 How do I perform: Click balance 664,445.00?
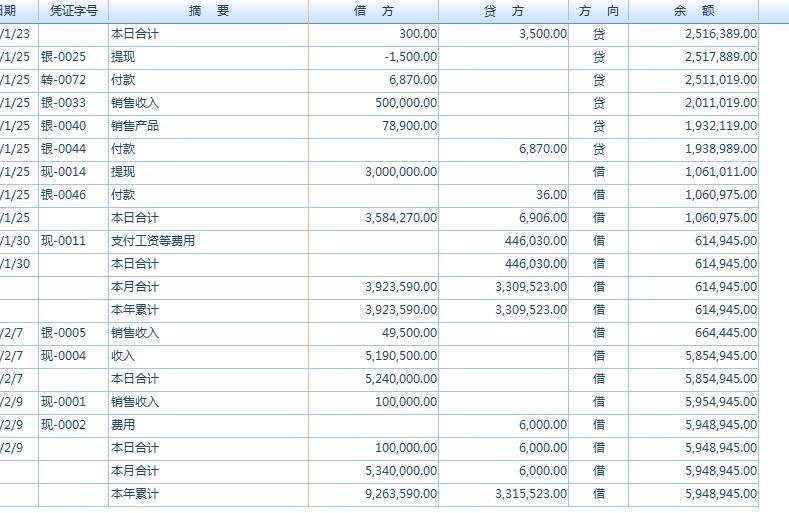pos(726,333)
